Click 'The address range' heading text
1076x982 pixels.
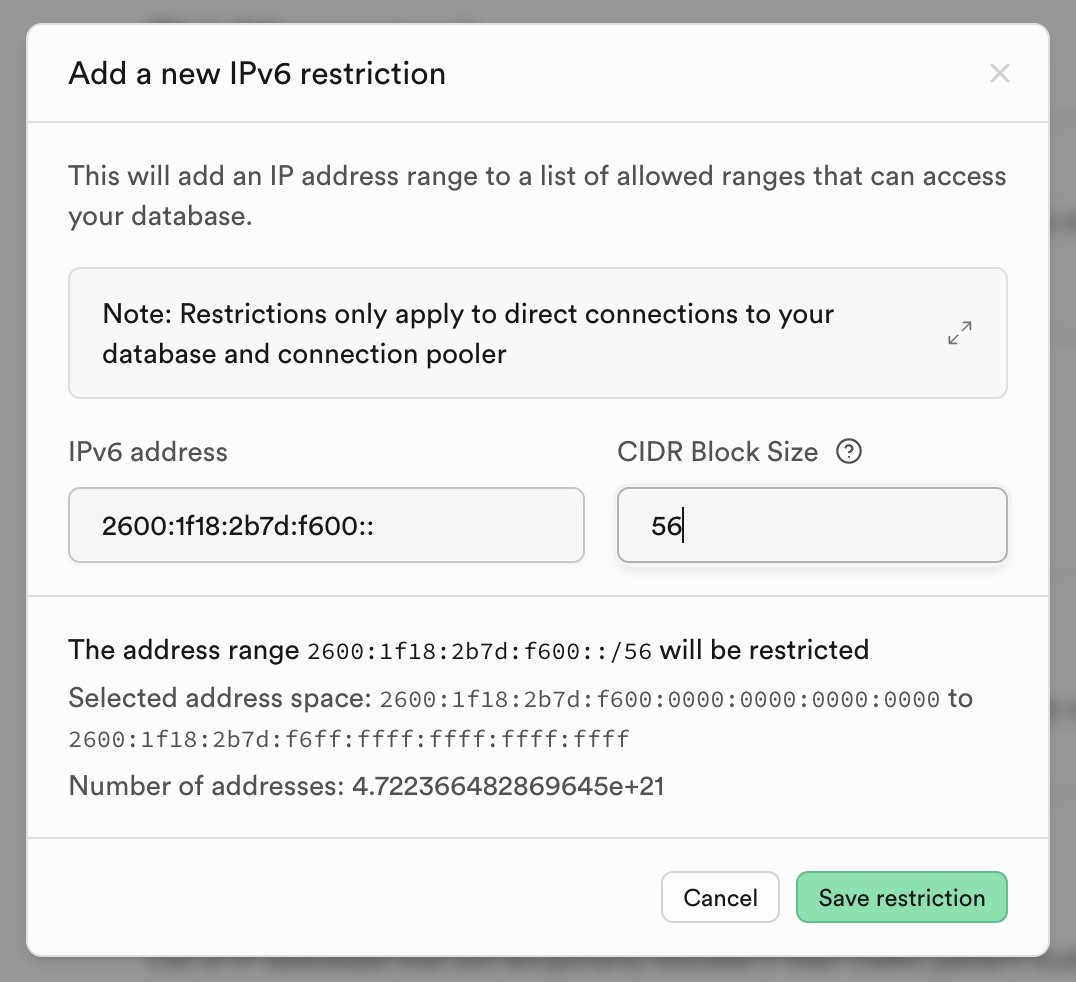pyautogui.click(x=183, y=650)
